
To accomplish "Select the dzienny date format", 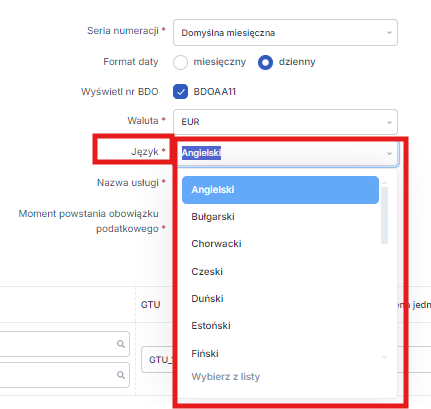I will (265, 62).
